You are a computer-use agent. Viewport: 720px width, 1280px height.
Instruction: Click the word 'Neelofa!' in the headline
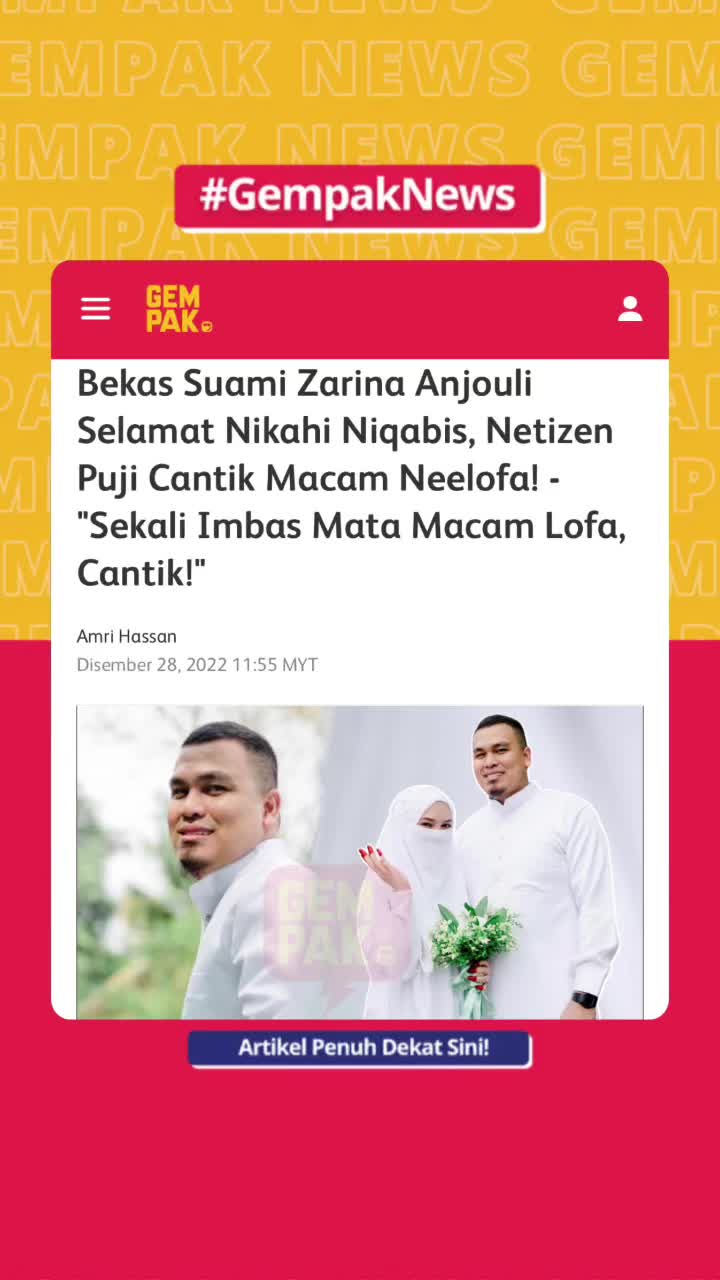(x=472, y=479)
